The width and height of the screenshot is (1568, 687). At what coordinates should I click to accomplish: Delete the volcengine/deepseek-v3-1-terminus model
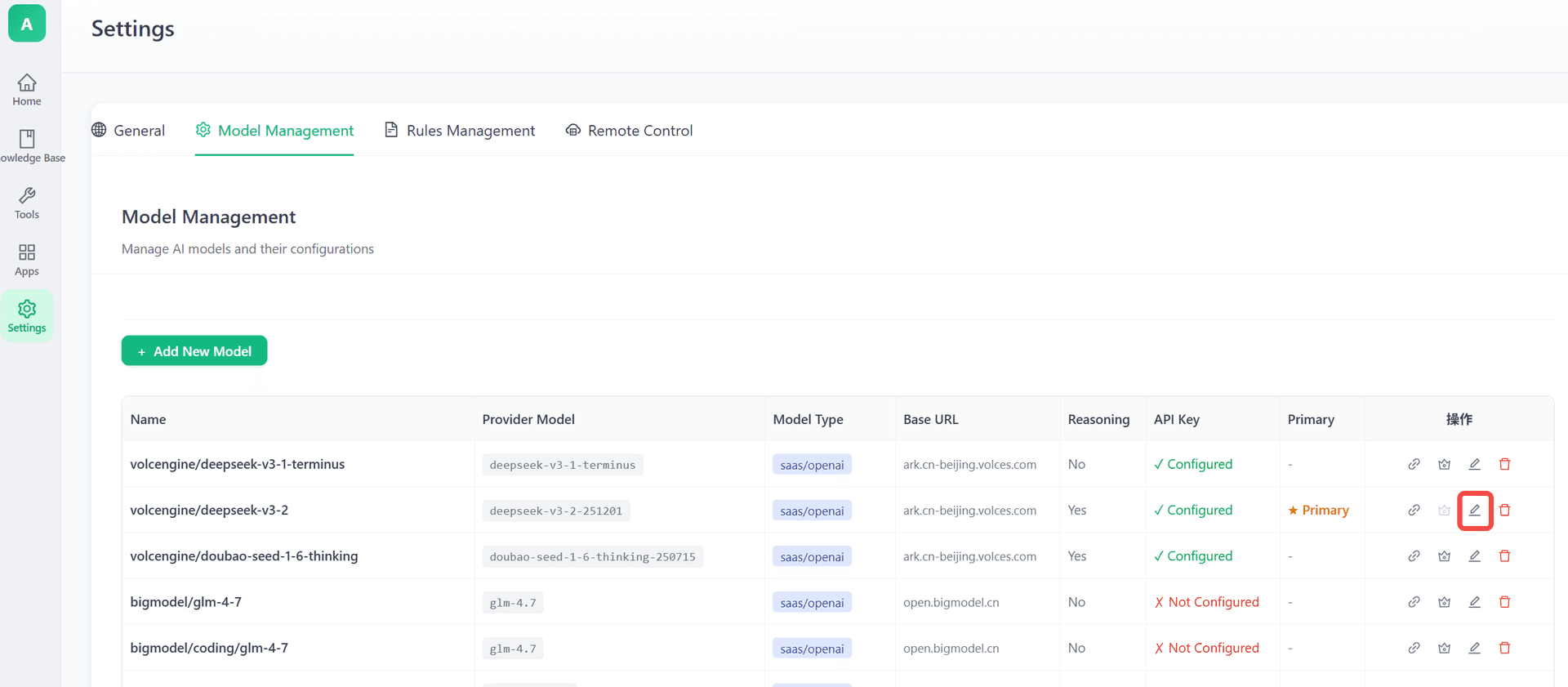pos(1504,464)
